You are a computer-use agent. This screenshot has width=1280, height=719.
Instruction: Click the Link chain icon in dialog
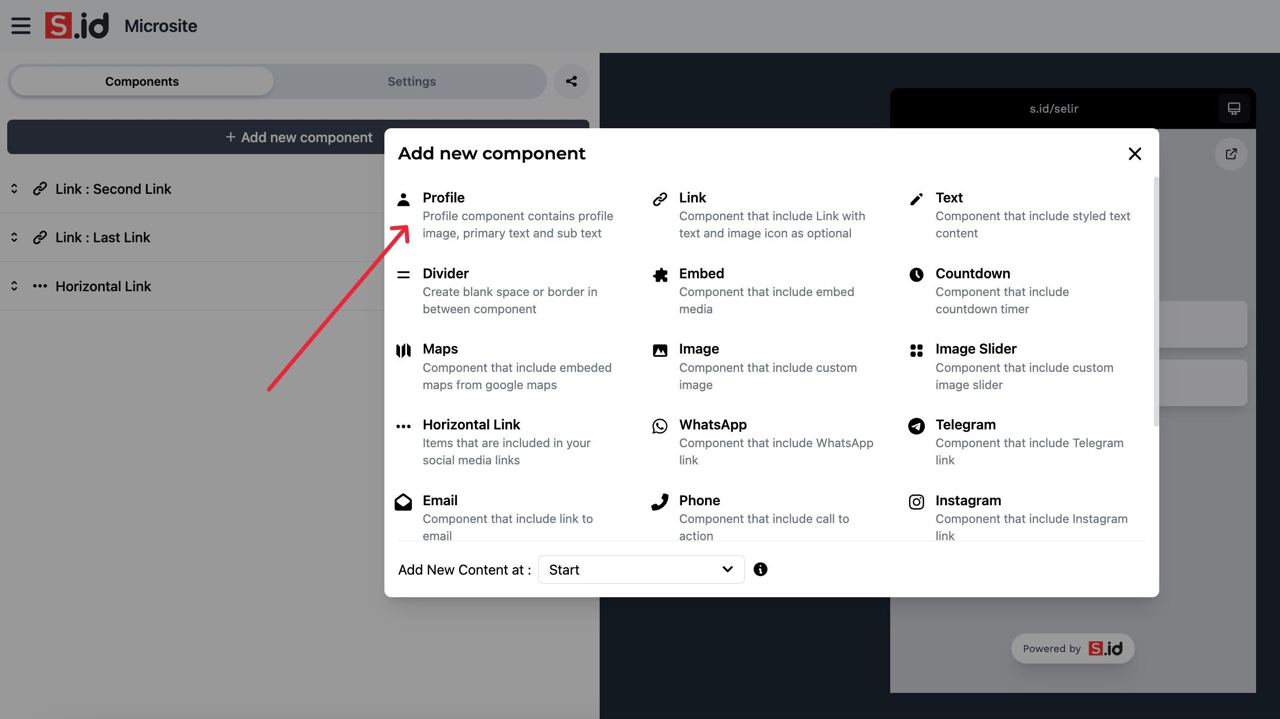pyautogui.click(x=660, y=199)
